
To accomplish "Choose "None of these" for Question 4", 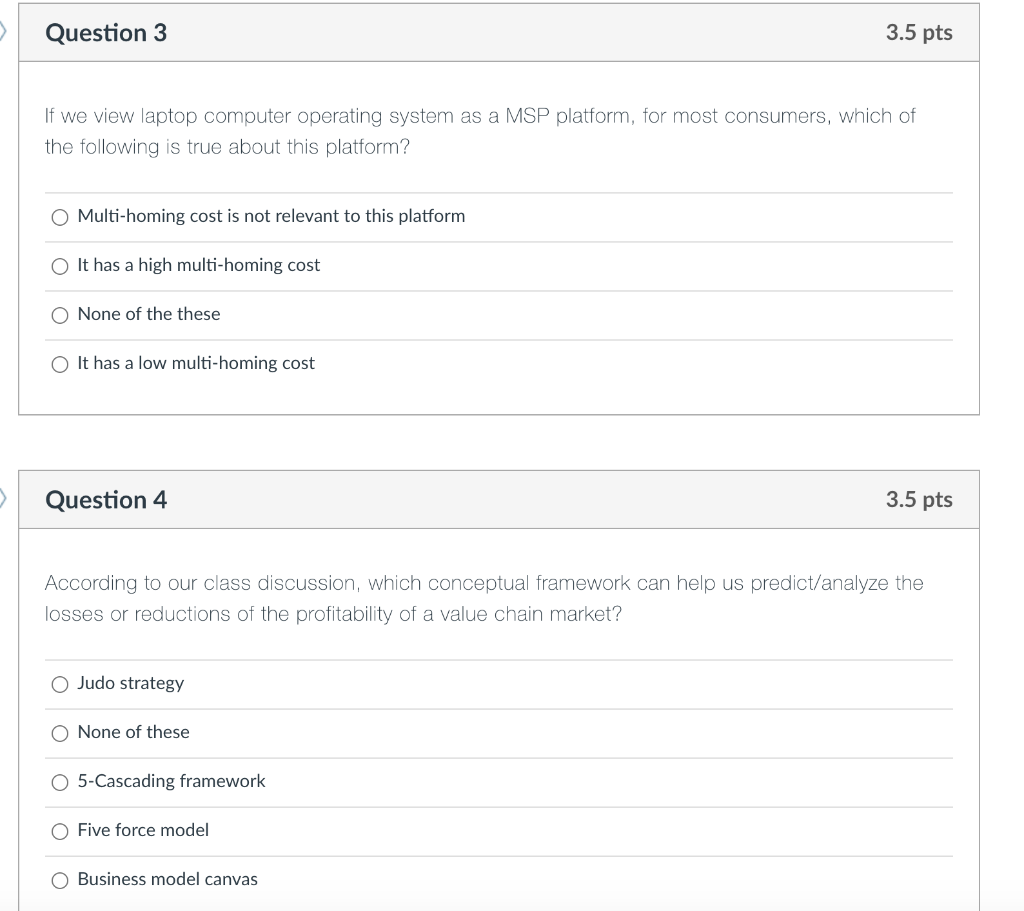I will tap(60, 732).
